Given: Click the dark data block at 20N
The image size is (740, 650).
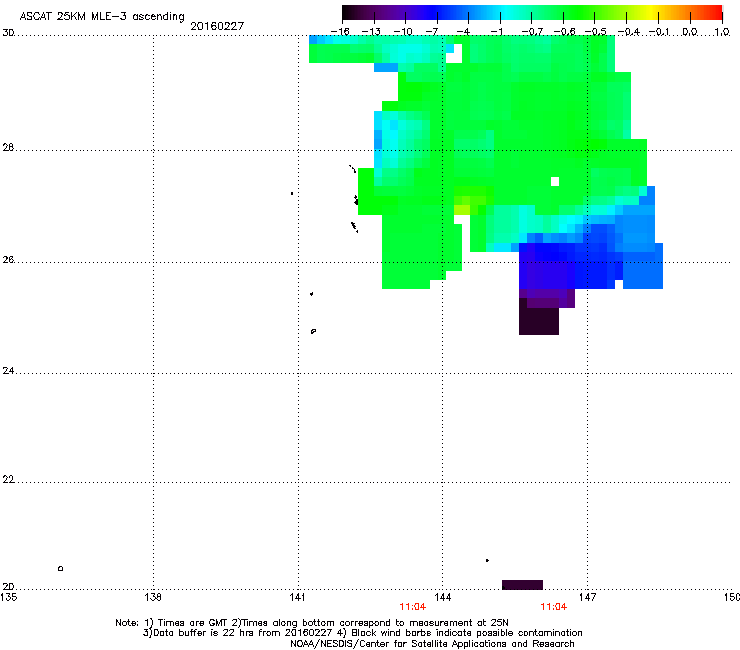Looking at the screenshot, I should (x=522, y=585).
